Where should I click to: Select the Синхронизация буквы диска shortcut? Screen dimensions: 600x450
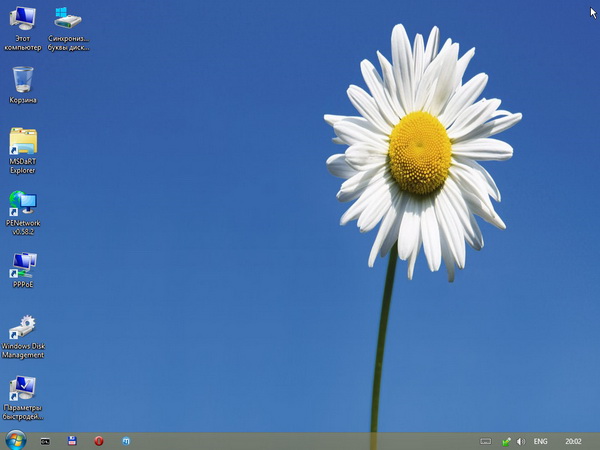[x=68, y=20]
